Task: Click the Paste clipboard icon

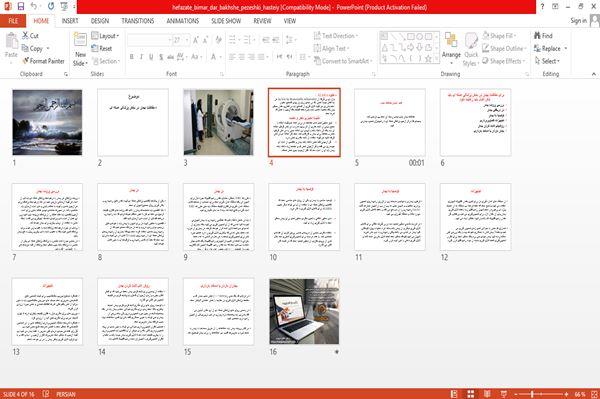Action: pos(11,41)
